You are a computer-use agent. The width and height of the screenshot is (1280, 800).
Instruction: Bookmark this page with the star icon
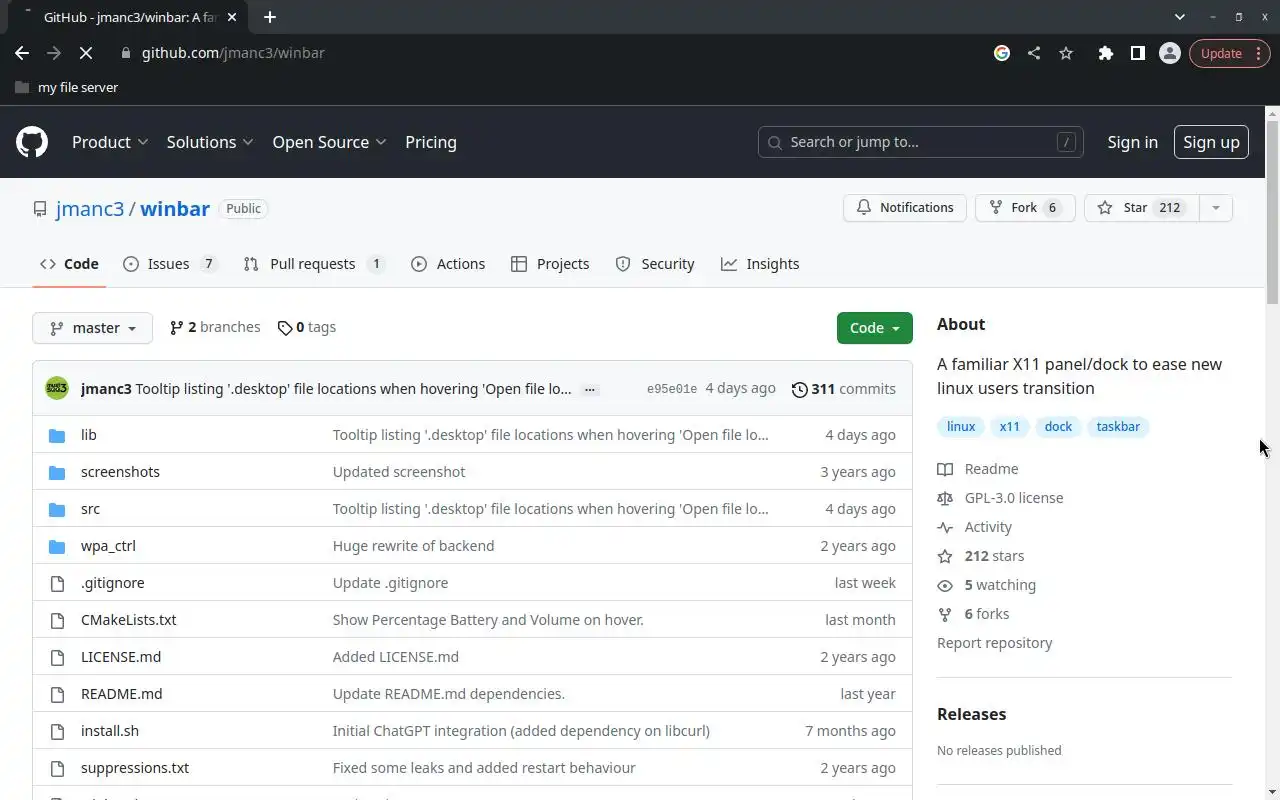coord(1066,53)
